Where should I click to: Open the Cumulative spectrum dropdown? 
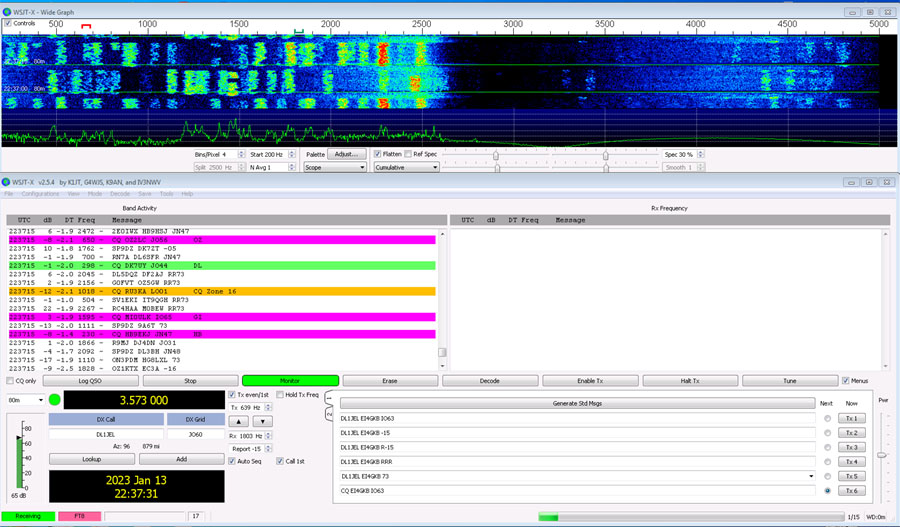point(406,167)
